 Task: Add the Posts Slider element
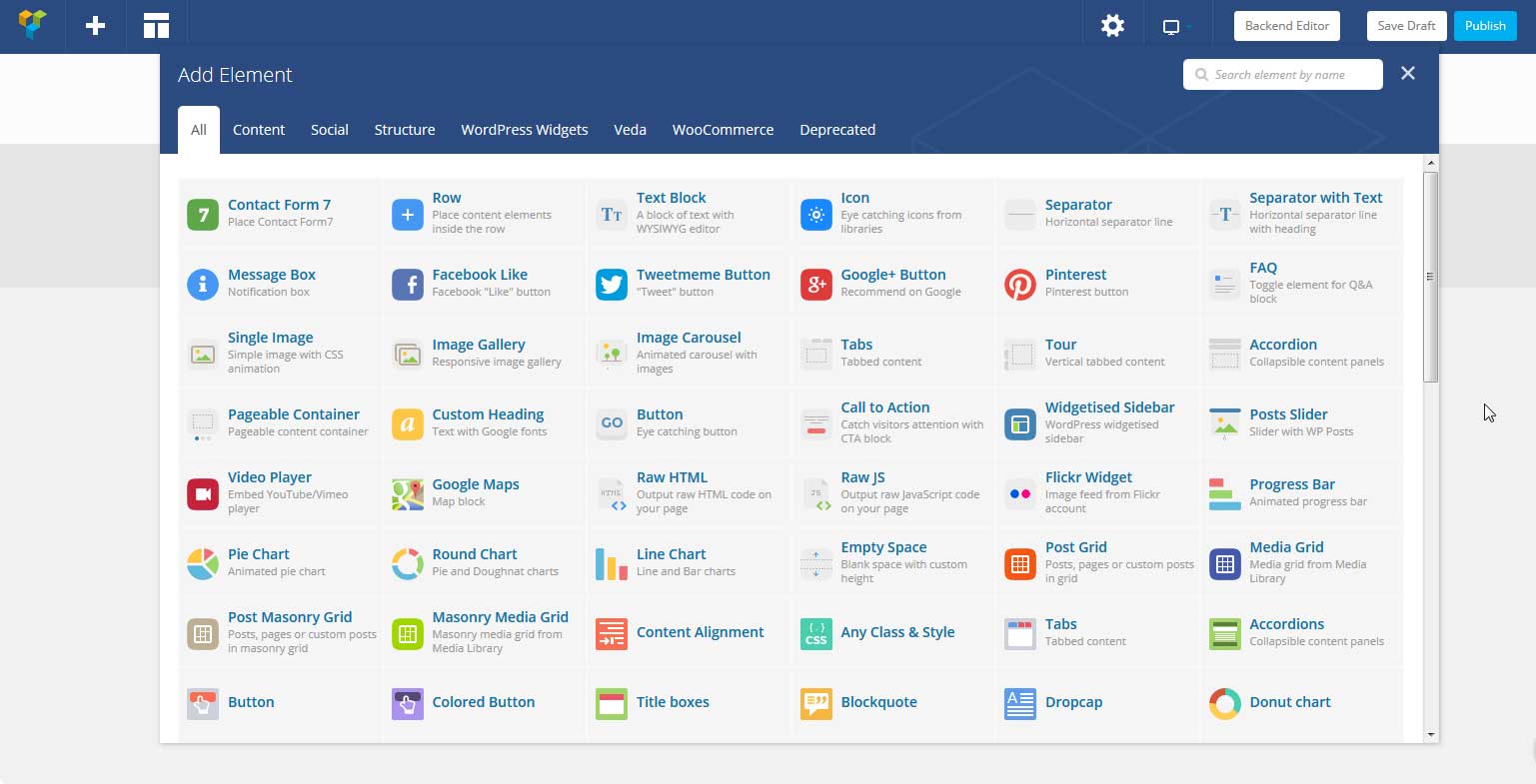point(1303,423)
